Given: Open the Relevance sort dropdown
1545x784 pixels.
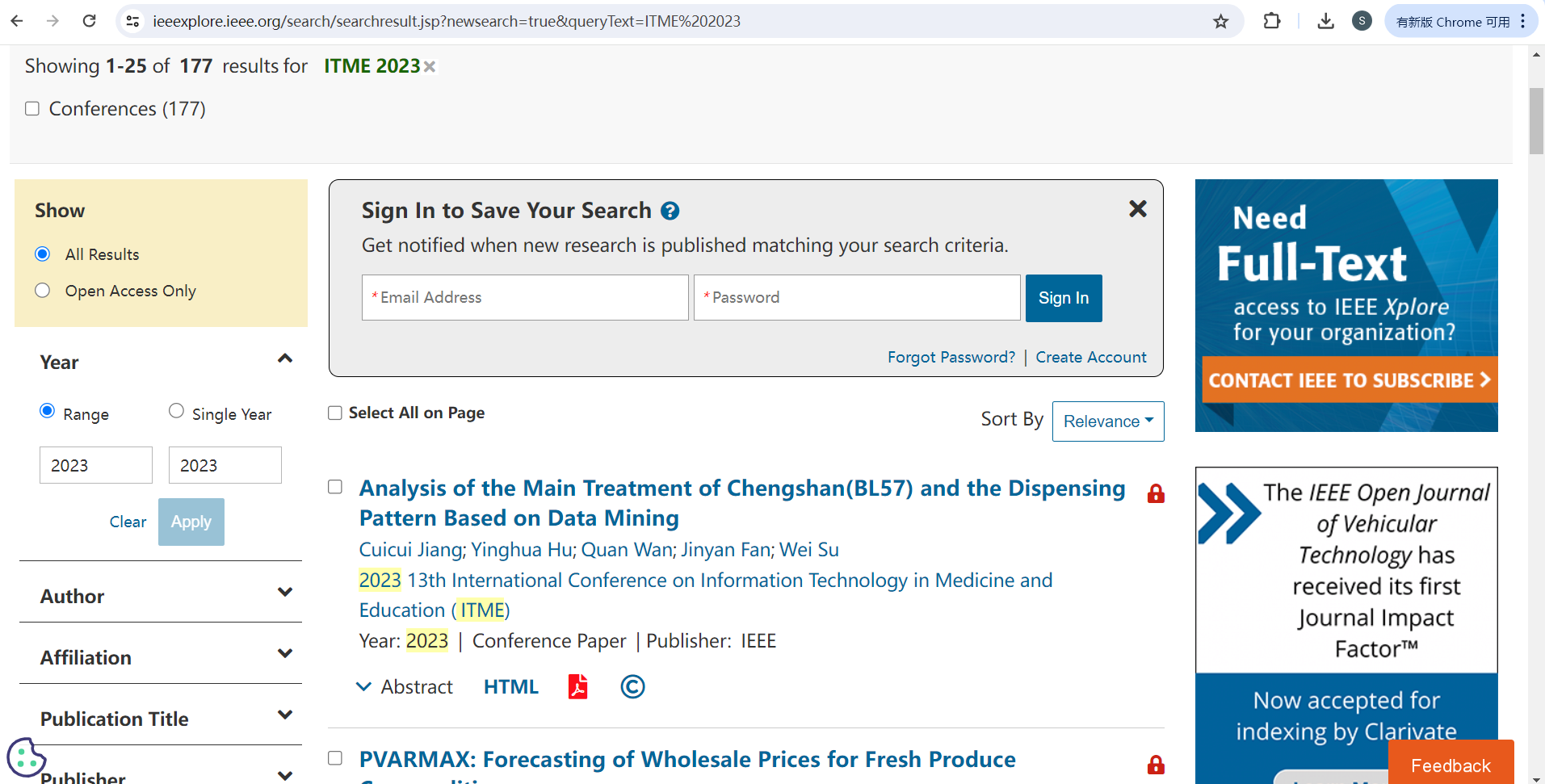Looking at the screenshot, I should pos(1107,421).
